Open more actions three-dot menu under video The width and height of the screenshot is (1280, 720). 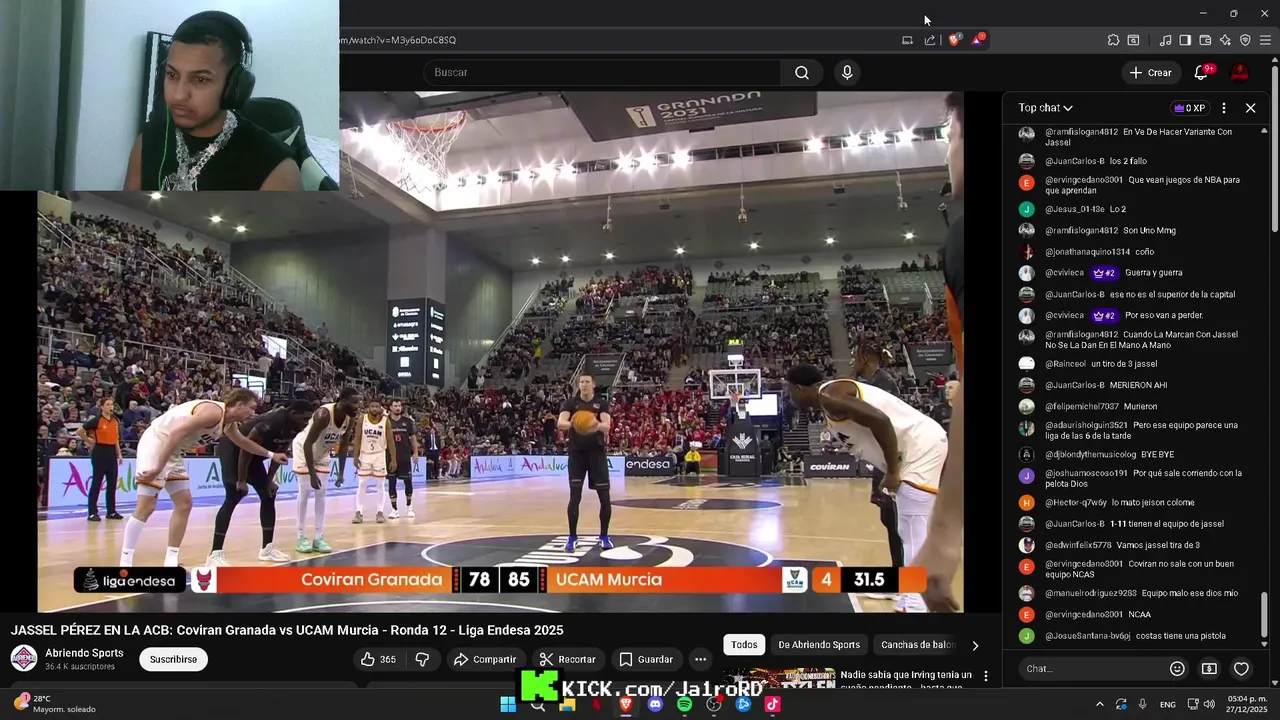coord(700,659)
